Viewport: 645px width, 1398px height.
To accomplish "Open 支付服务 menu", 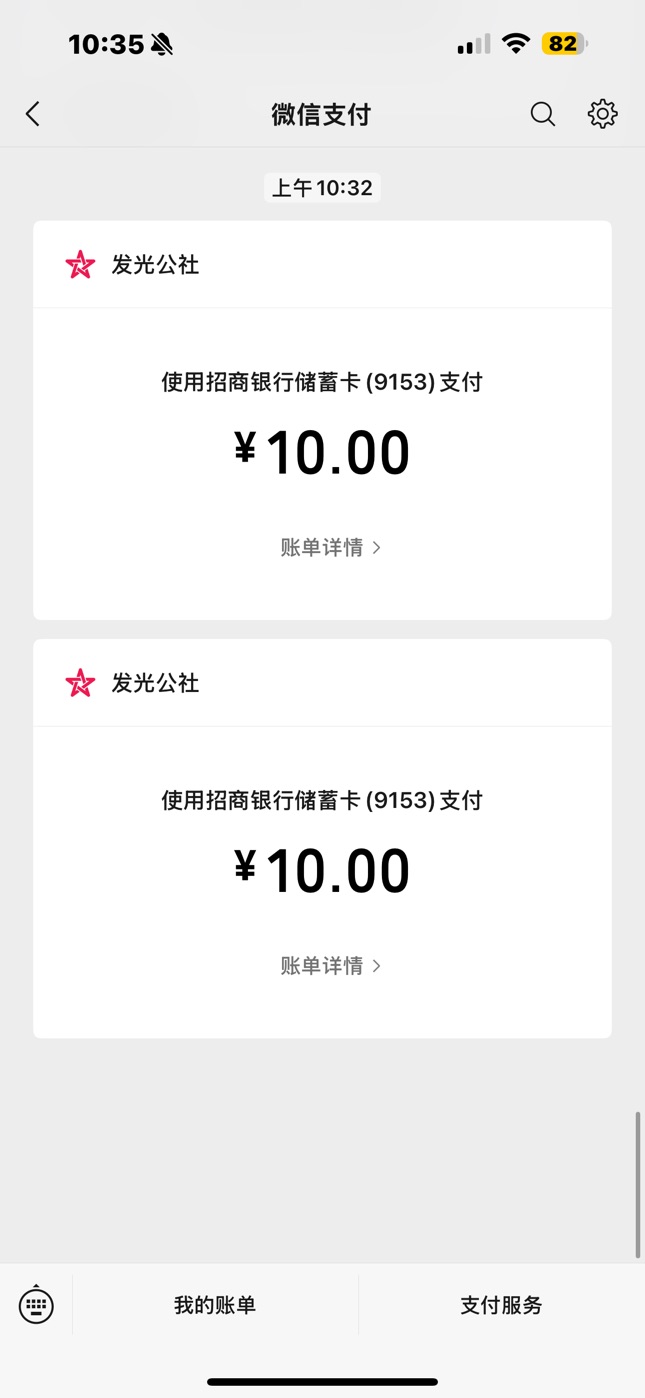I will tap(501, 1305).
